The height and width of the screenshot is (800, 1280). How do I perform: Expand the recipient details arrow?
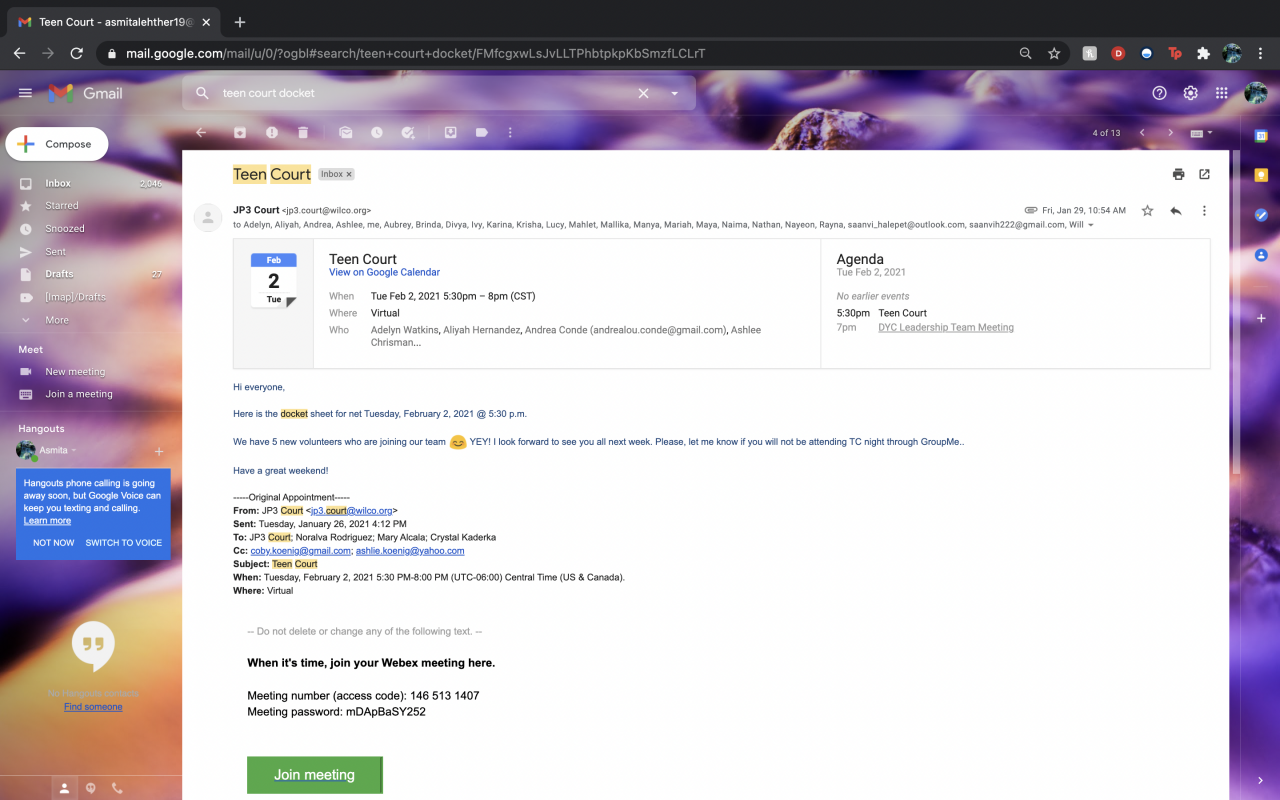[1091, 226]
